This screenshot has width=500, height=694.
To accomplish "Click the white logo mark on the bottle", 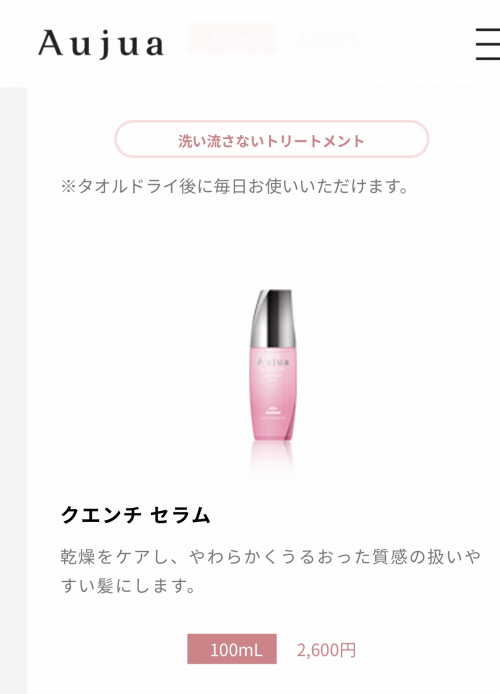I will [x=273, y=410].
